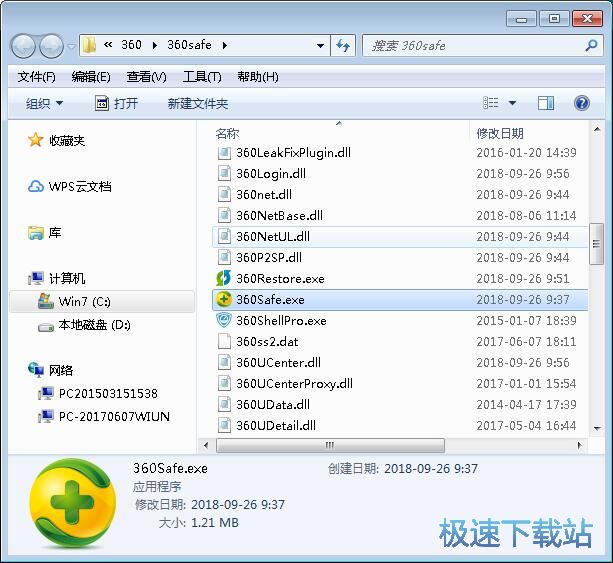Select file 360P2SP.dll

[269, 258]
